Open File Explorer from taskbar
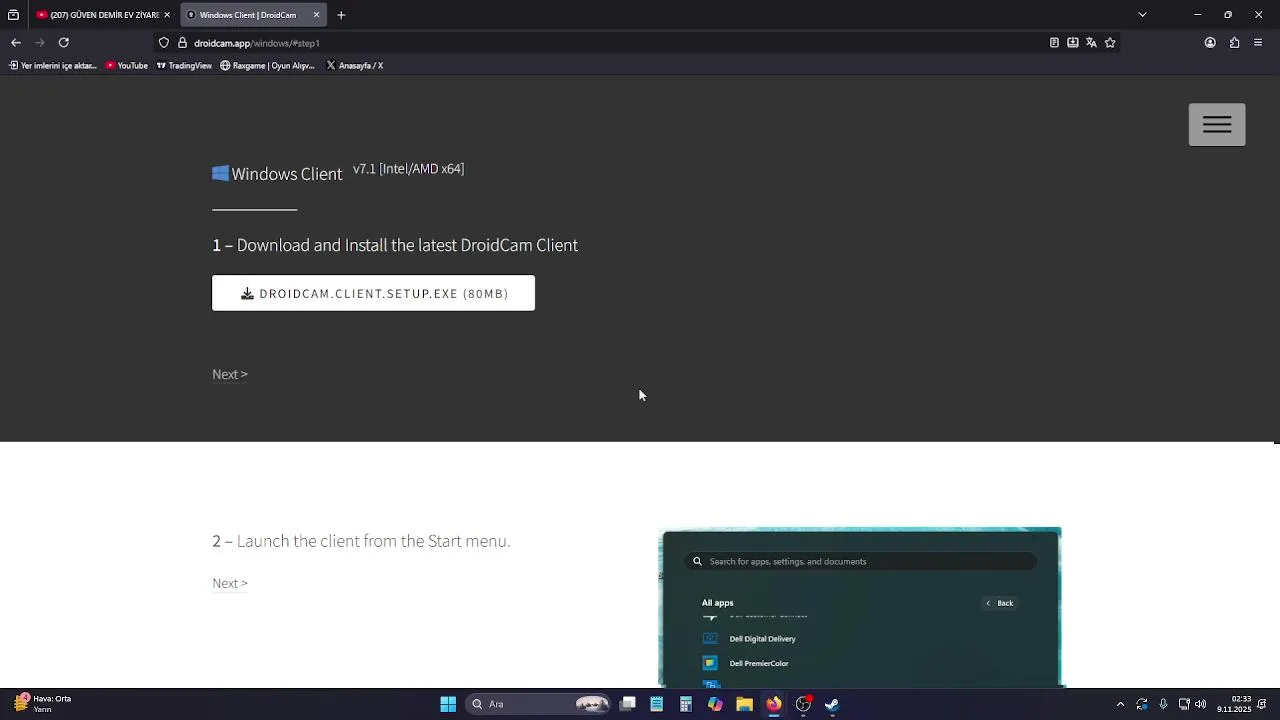The image size is (1280, 720). click(744, 704)
